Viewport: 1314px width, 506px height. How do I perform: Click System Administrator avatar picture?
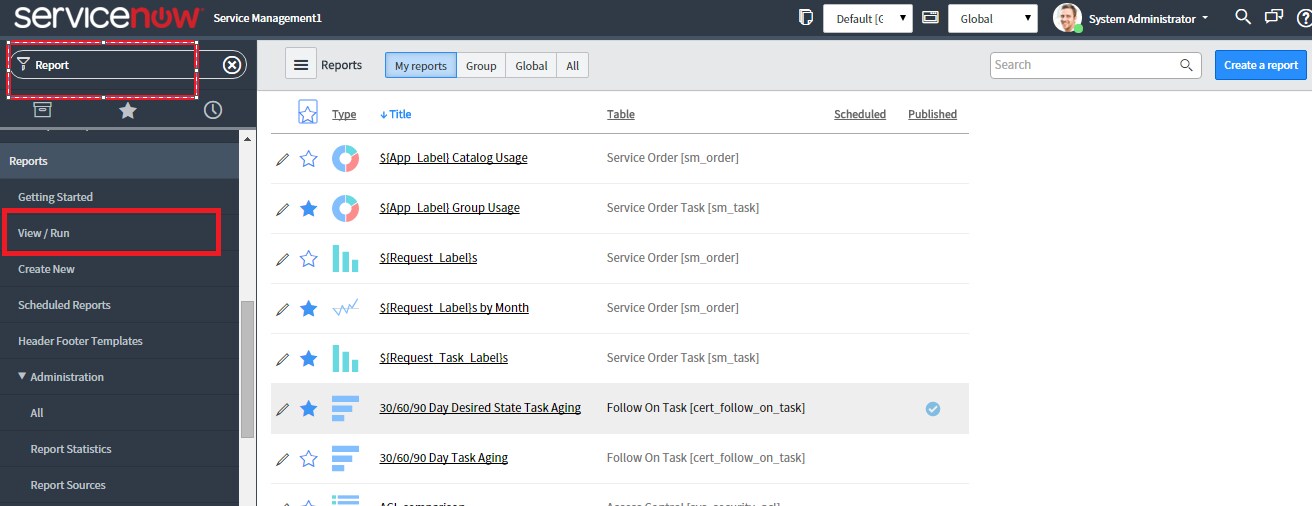(1067, 18)
